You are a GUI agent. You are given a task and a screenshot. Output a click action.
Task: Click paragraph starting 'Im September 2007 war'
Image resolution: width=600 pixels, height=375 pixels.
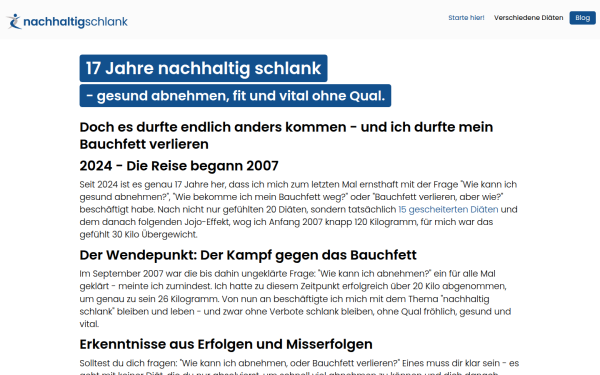[x=295, y=298]
